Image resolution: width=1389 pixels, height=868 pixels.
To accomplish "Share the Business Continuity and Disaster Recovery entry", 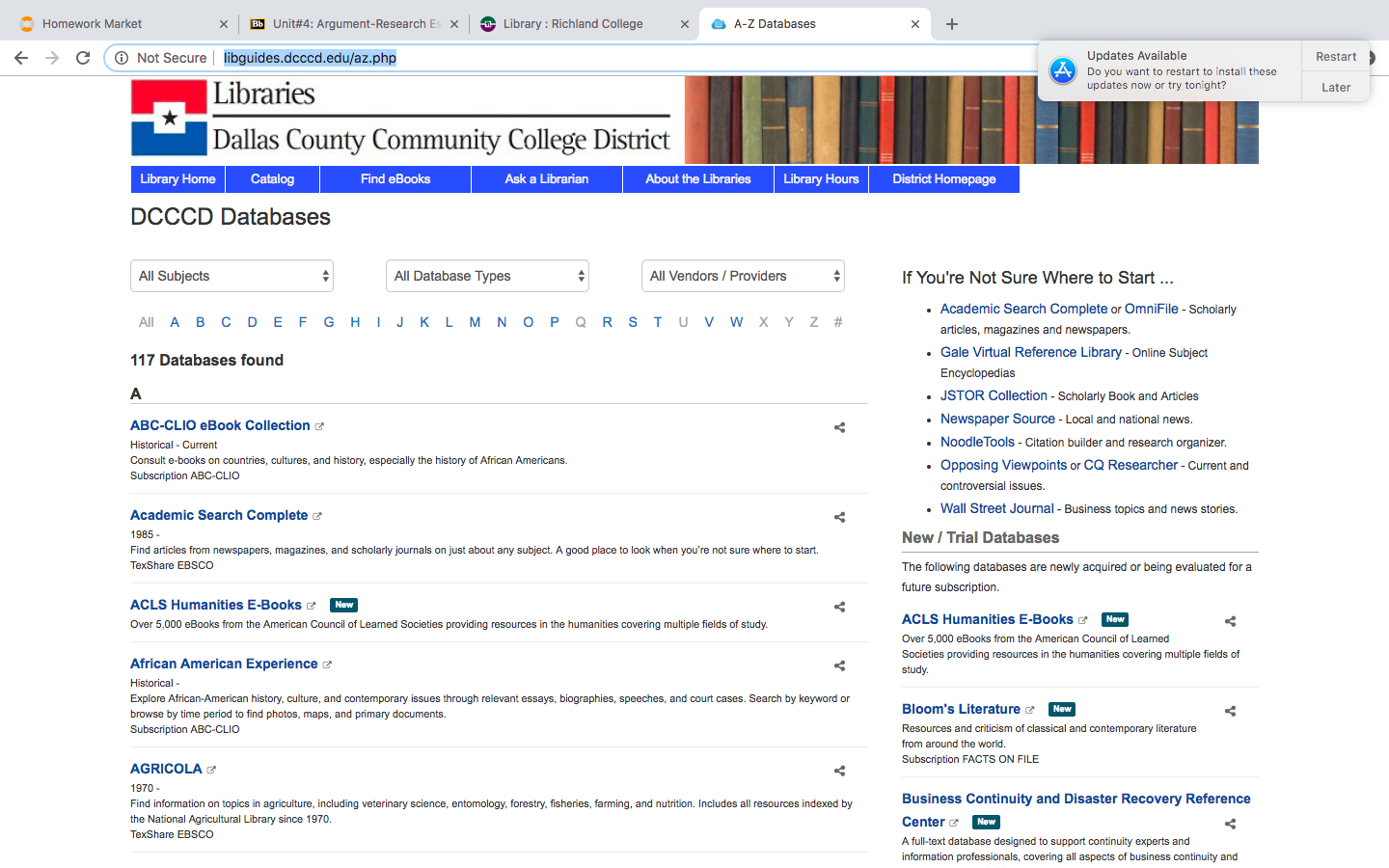I will 1230,824.
